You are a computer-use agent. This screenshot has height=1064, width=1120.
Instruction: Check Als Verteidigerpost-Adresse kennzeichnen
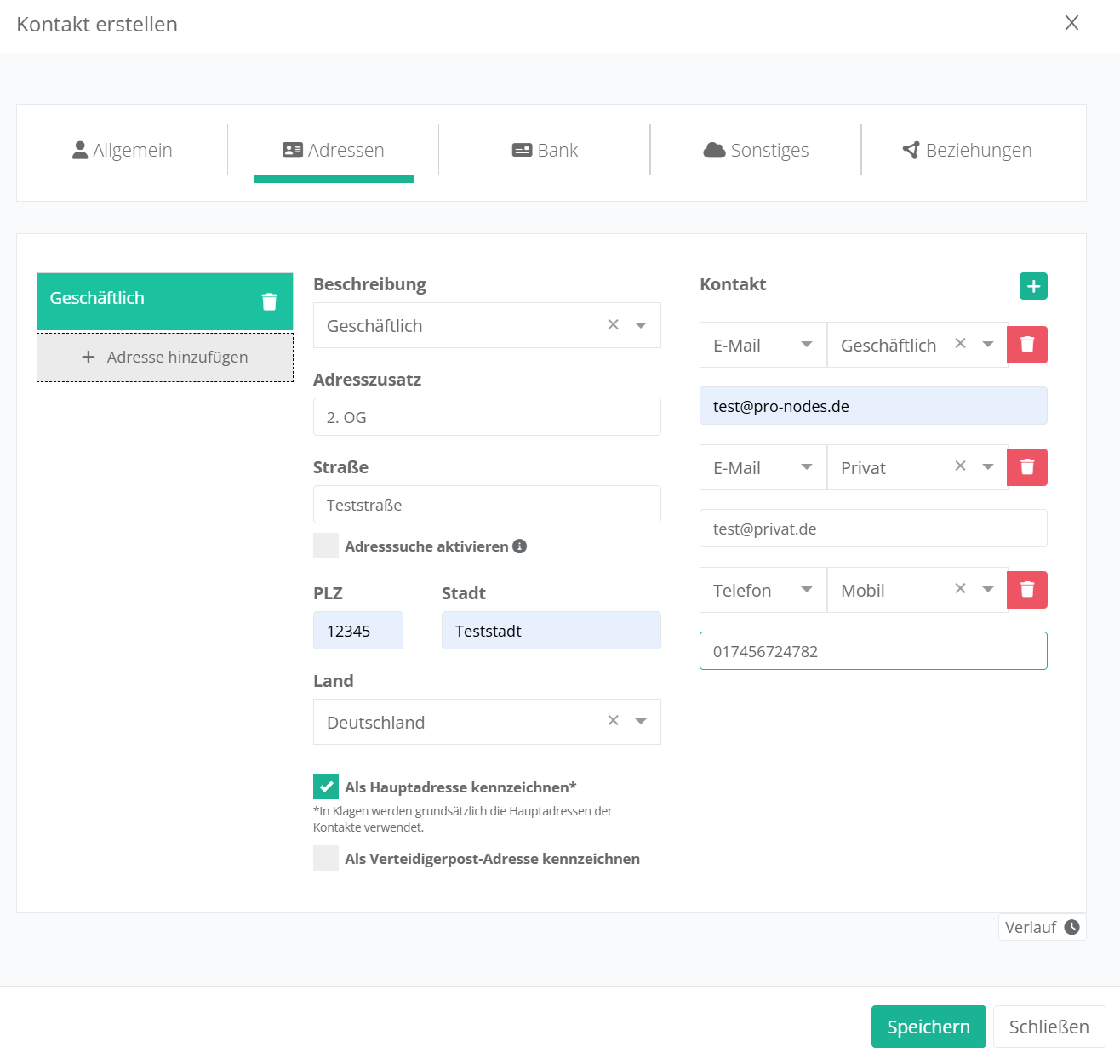coord(326,859)
